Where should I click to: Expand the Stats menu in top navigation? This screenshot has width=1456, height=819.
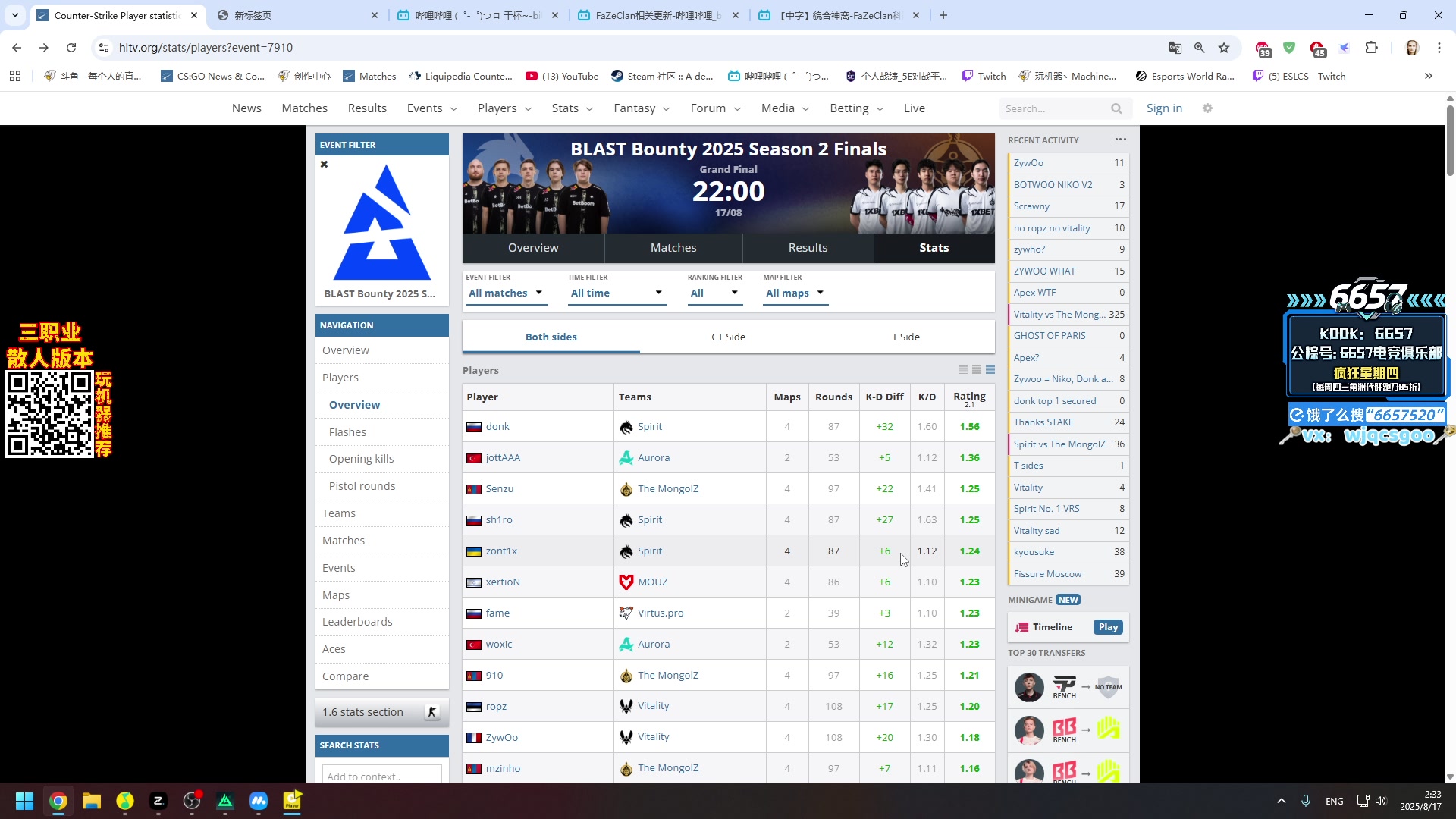(x=573, y=108)
